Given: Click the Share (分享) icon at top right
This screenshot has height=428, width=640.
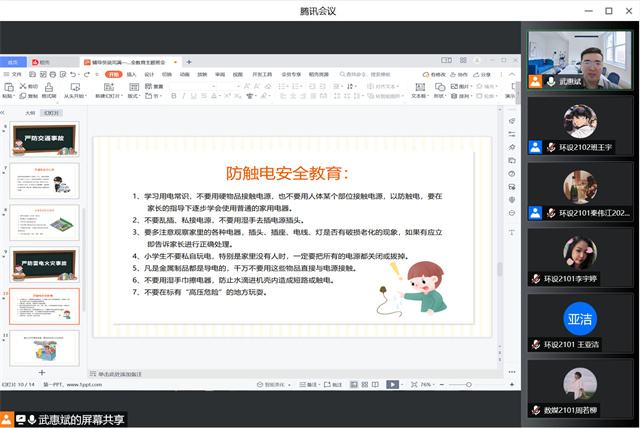Looking at the screenshot, I should [482, 74].
